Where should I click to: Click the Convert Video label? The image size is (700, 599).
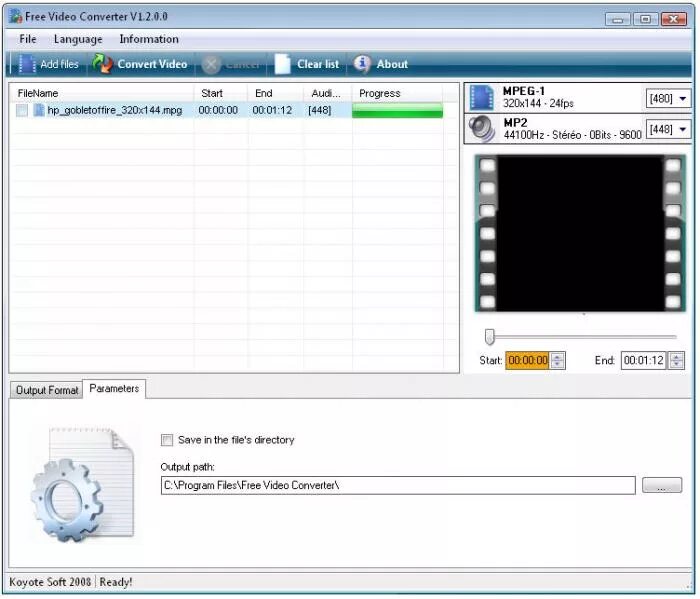[x=152, y=64]
